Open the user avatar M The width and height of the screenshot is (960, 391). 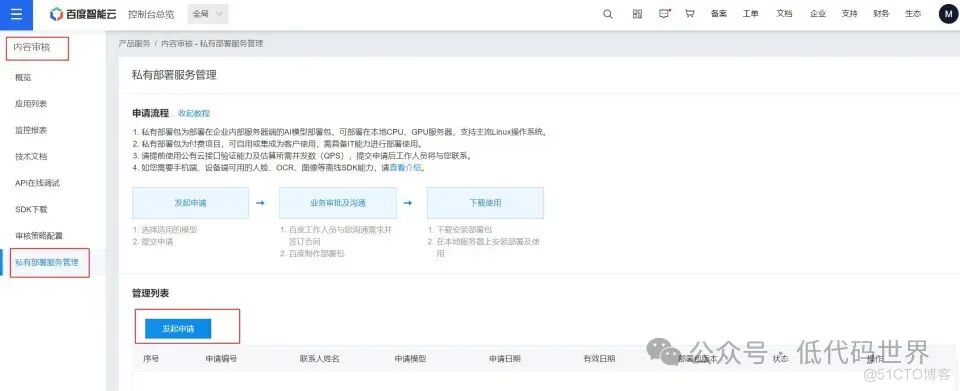(x=948, y=14)
